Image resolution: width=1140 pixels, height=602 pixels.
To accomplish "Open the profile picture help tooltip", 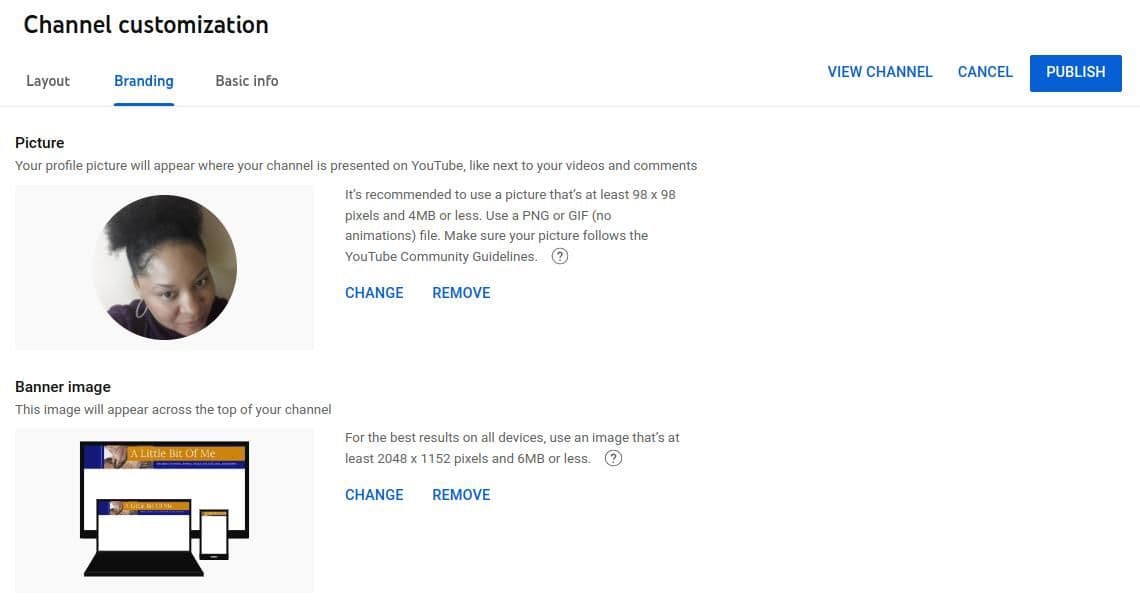I will point(559,256).
